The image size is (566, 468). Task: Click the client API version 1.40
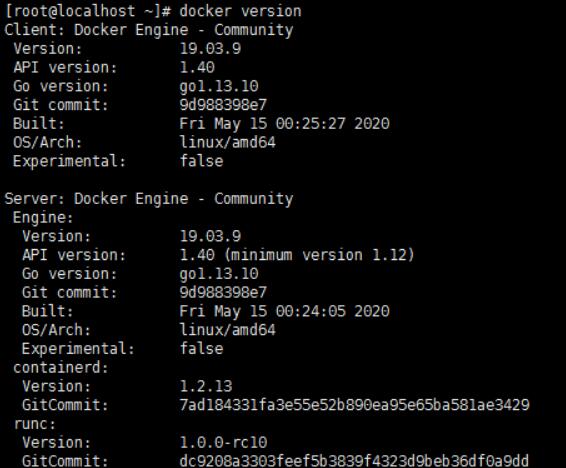[x=197, y=67]
